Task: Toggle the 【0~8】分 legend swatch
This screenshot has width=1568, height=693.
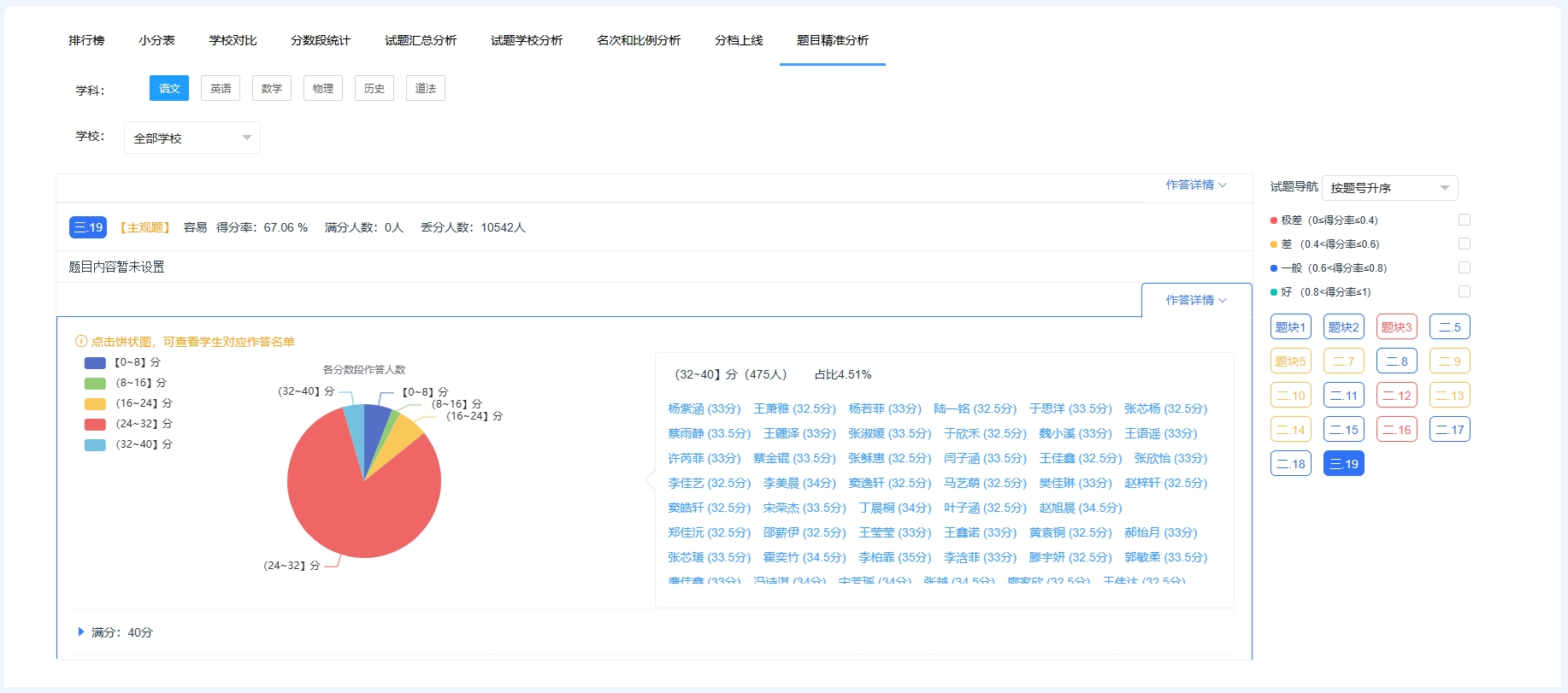Action: (x=95, y=362)
